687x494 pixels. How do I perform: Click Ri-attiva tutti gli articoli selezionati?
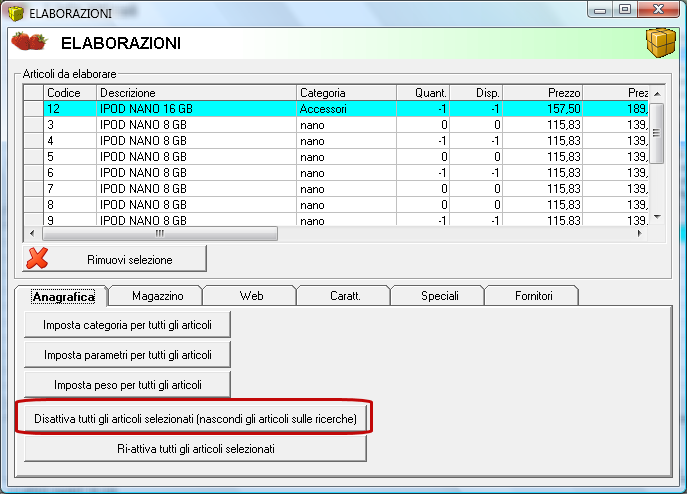195,449
